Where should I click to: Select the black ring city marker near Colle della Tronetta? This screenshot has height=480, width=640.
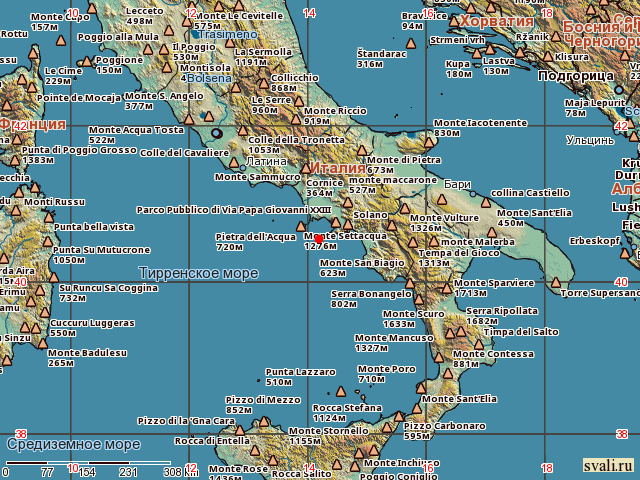(x=218, y=133)
